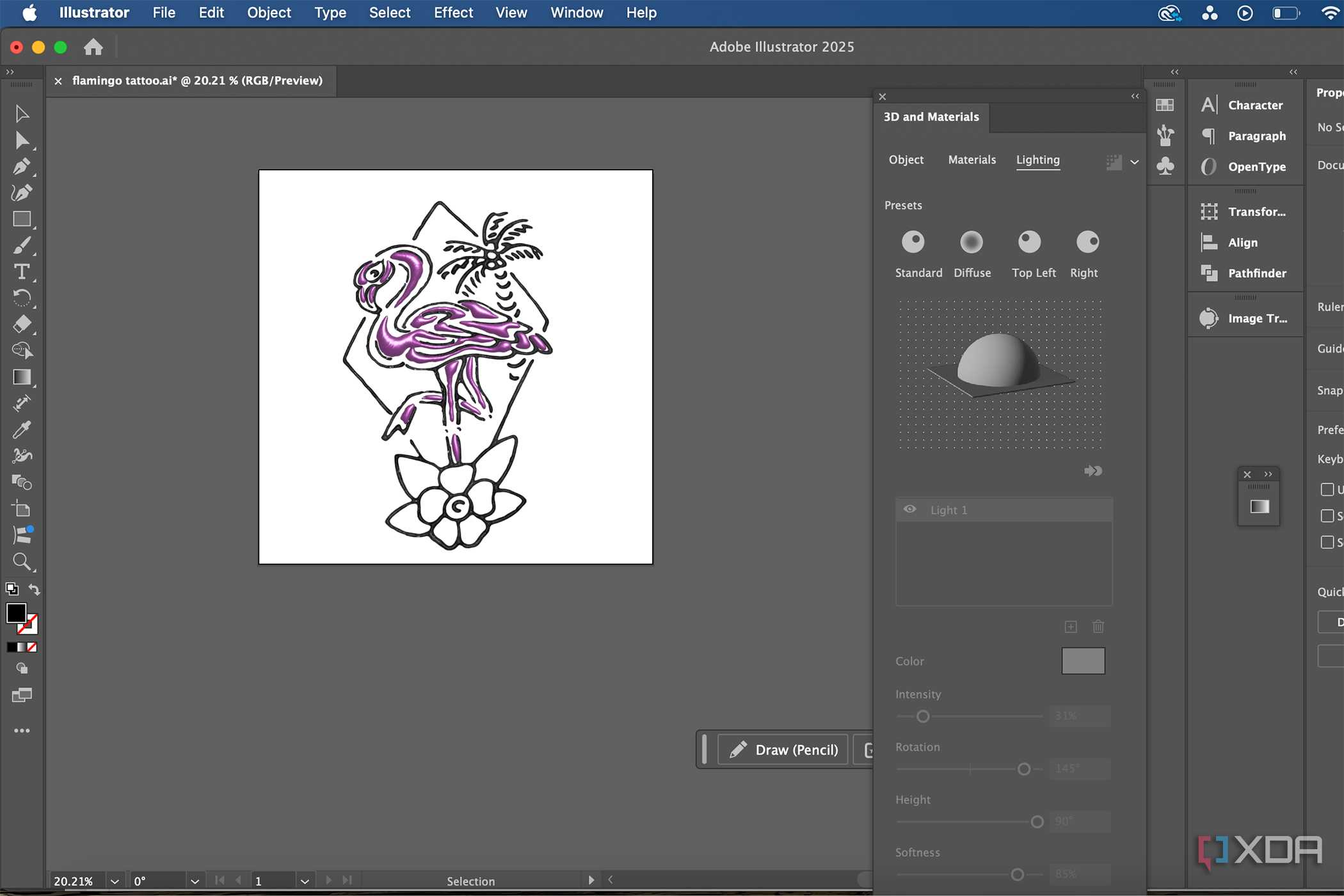Open Creative Cloud menu bar icon
The height and width of the screenshot is (896, 1344).
pyautogui.click(x=1169, y=13)
